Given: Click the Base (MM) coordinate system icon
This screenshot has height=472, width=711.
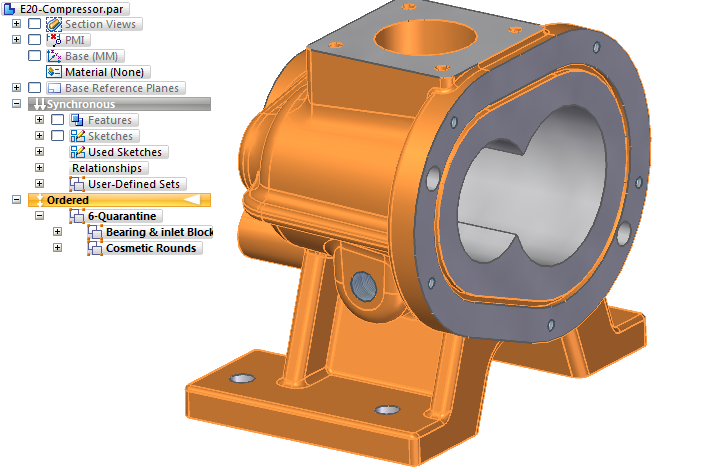Looking at the screenshot, I should coord(54,56).
